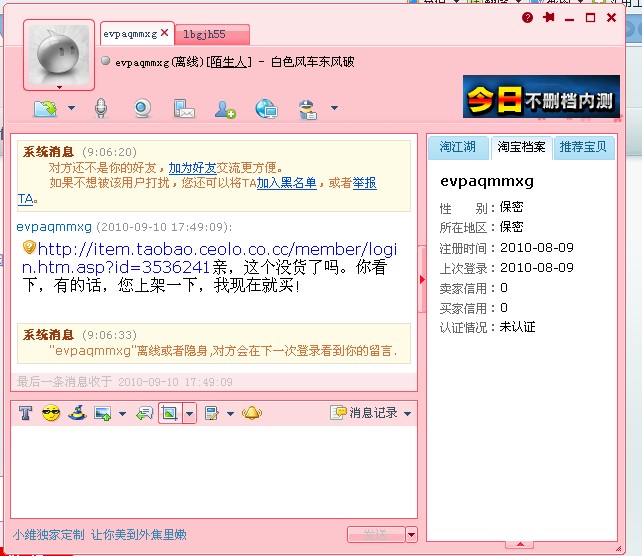Screen dimensions: 642x556
Task: Click the notepad edit icon
Action: (212, 414)
